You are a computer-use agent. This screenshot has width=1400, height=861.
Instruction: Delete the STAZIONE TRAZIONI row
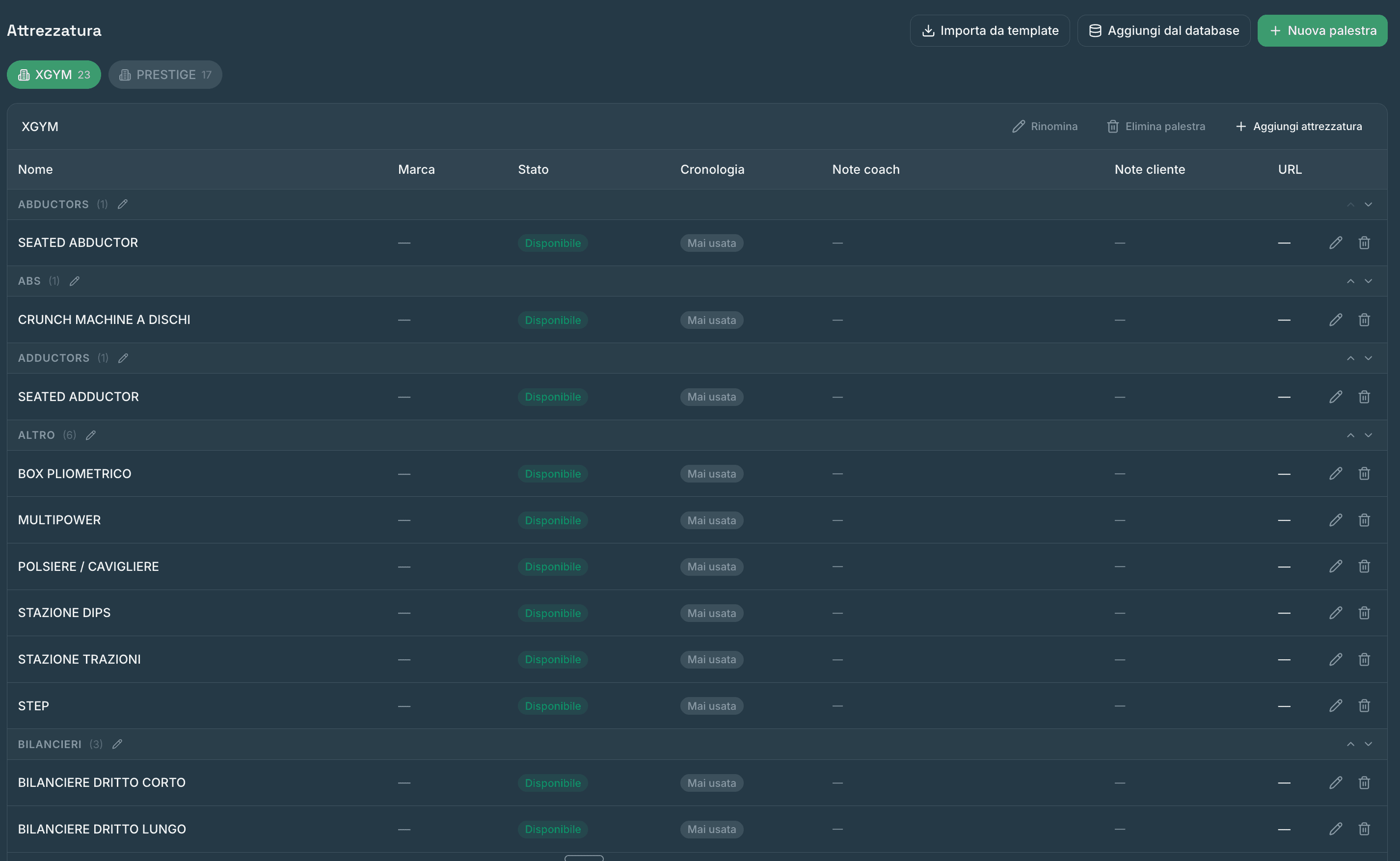[1364, 659]
